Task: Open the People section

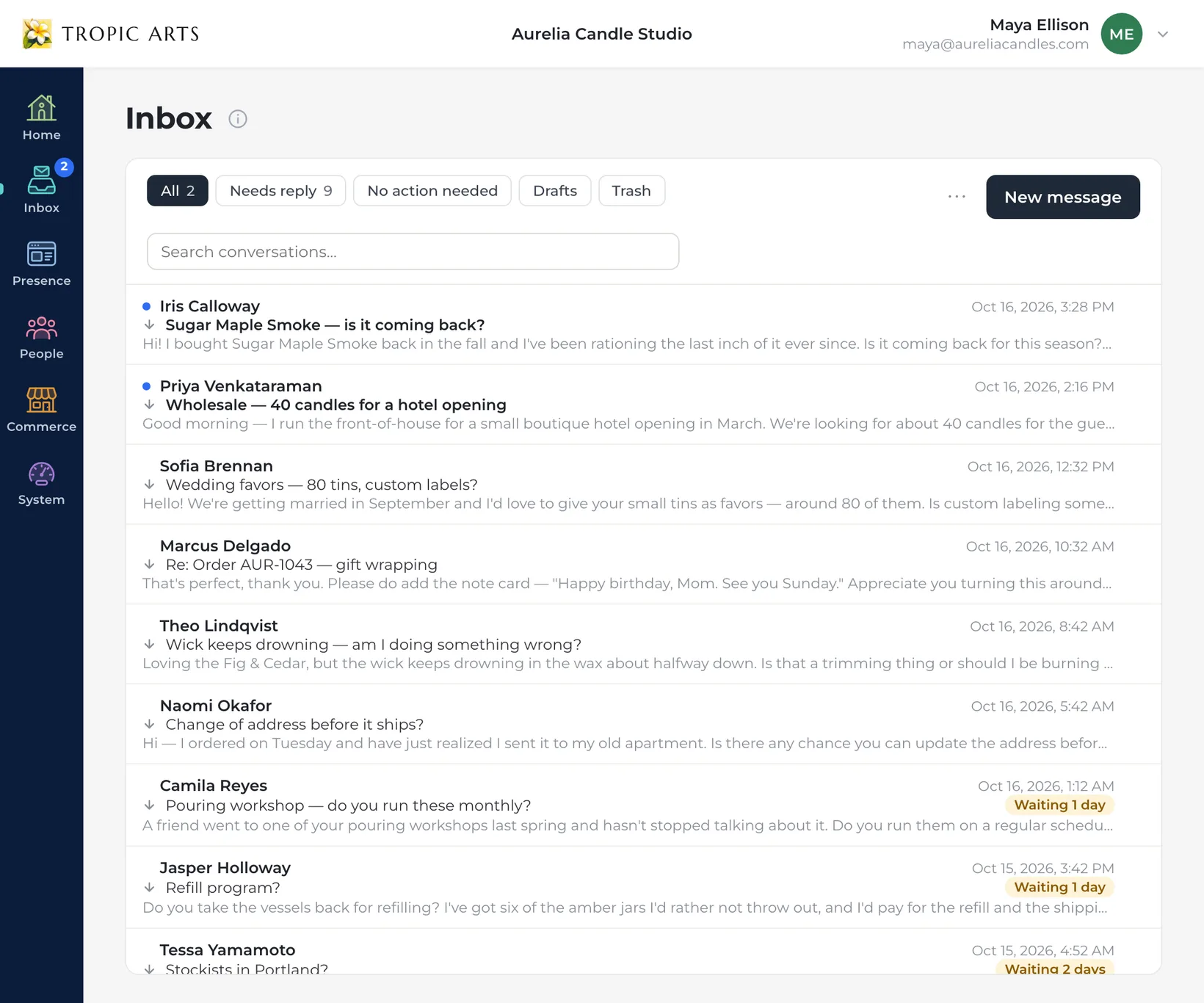Action: point(41,337)
